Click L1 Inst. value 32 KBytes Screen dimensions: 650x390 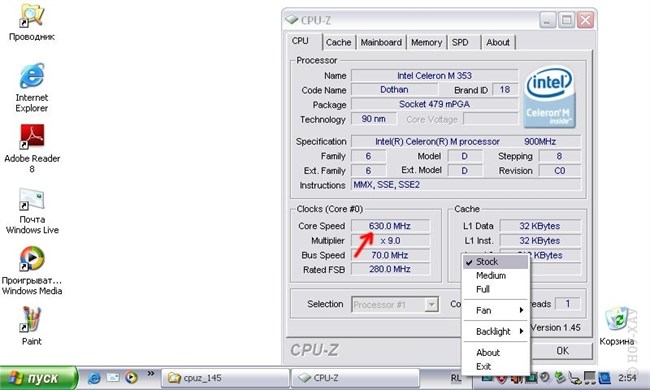coord(540,240)
